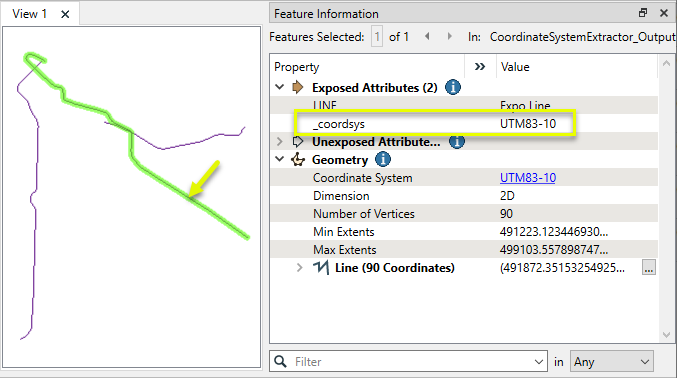This screenshot has width=677, height=378.
Task: Go to next selected feature arrow
Action: [449, 37]
